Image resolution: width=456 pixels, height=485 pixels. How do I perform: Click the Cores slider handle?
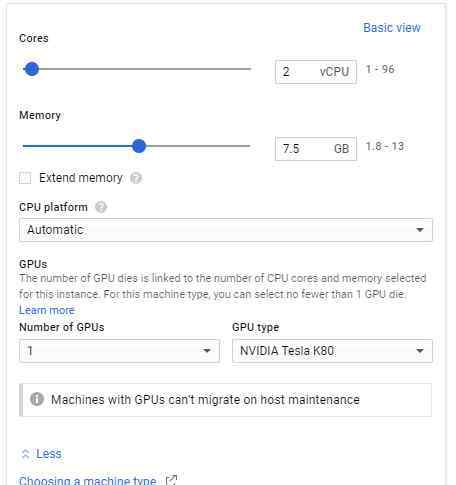tap(32, 69)
